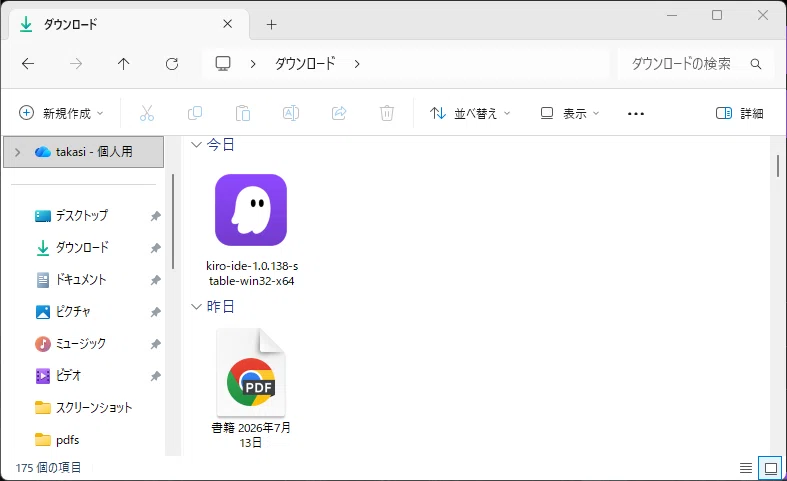Screen dimensions: 787x481
Task: Click the 175 個の項目 status text
Action: (48, 468)
